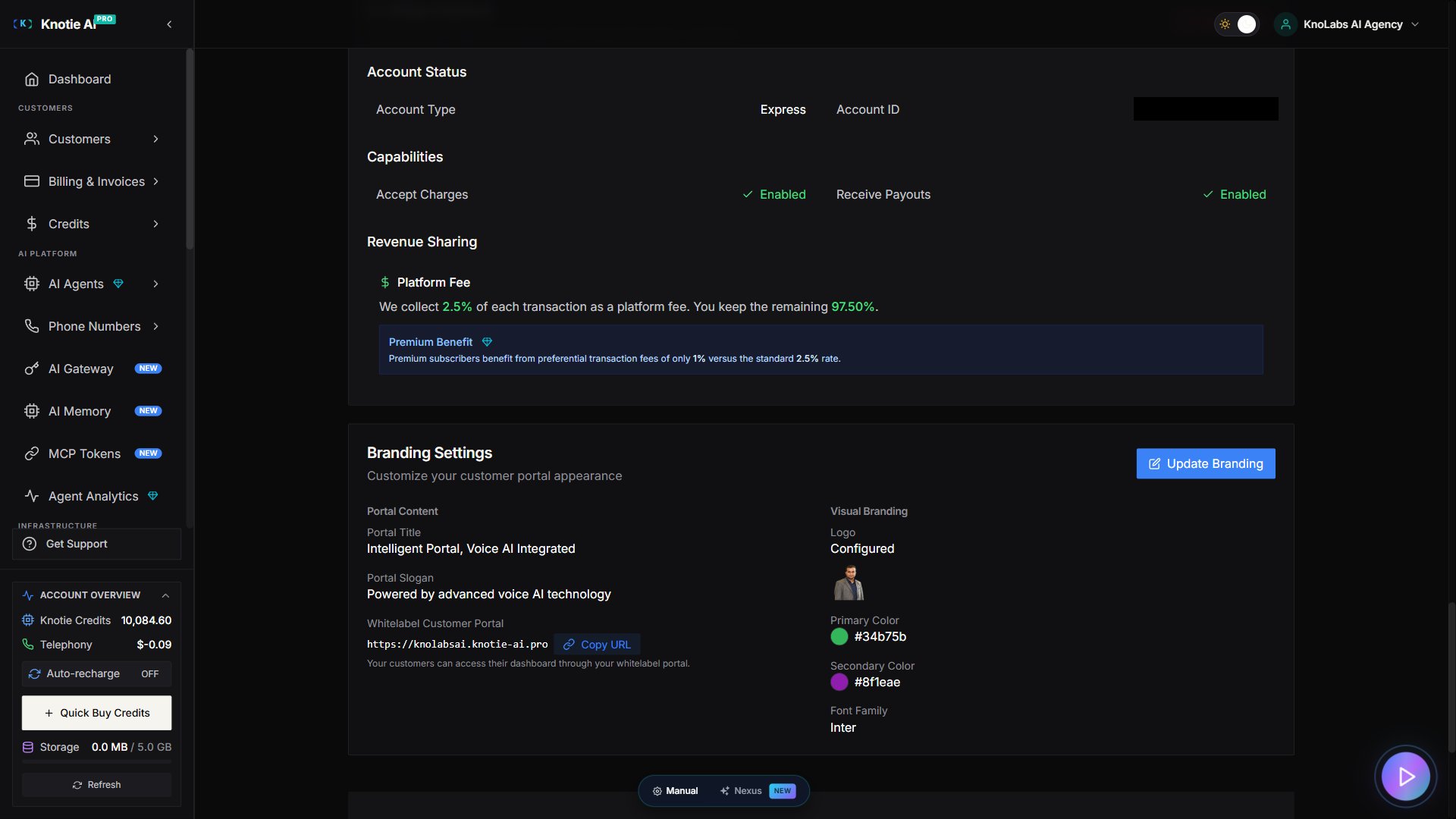1456x819 pixels.
Task: Expand the Billing & Invoices chevron
Action: point(155,181)
